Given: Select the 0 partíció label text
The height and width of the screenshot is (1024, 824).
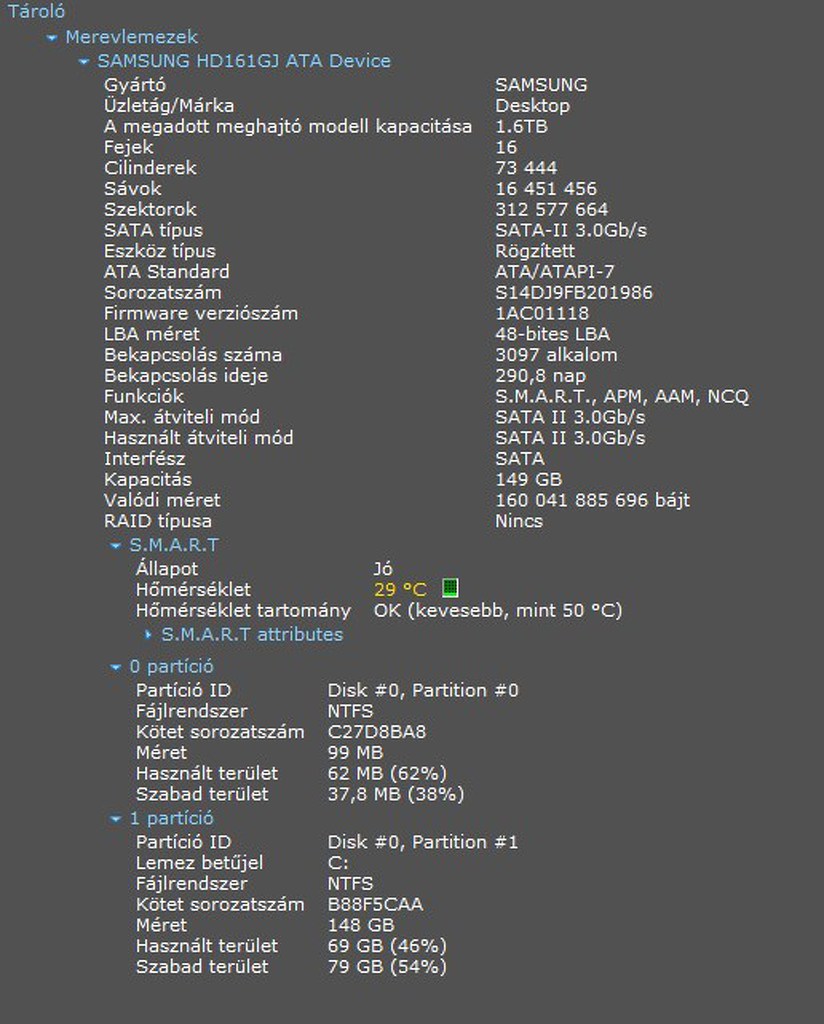Looking at the screenshot, I should tap(171, 666).
